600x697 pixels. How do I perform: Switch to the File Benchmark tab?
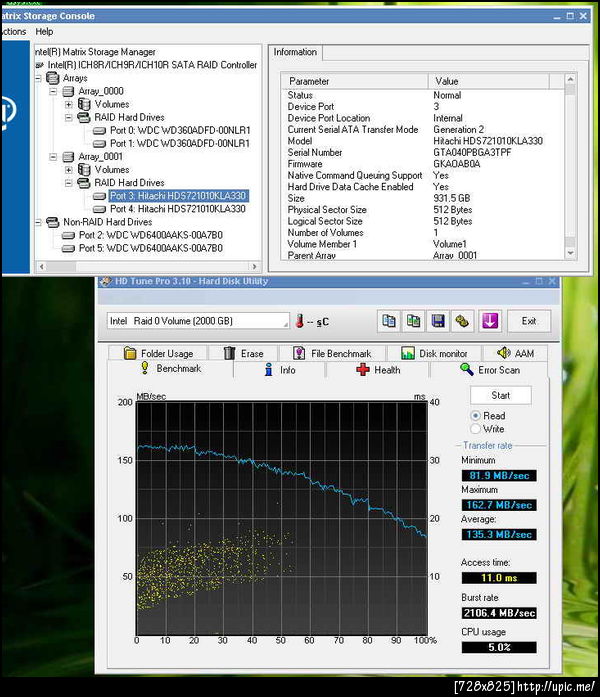tap(332, 353)
